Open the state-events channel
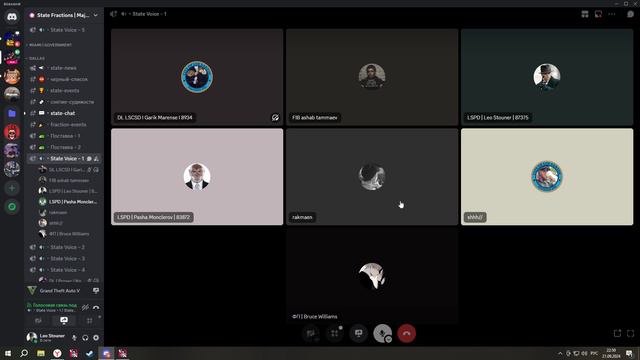Viewport: 640px width, 360px height. [64, 91]
